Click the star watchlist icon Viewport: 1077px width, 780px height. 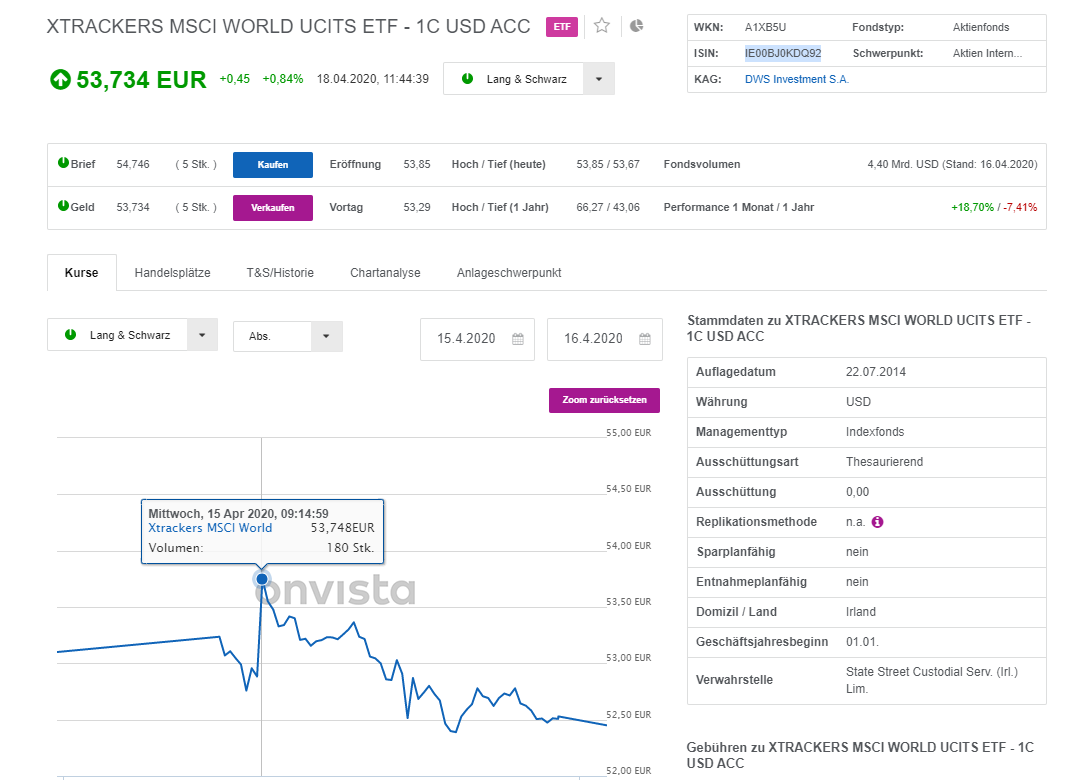pos(601,26)
